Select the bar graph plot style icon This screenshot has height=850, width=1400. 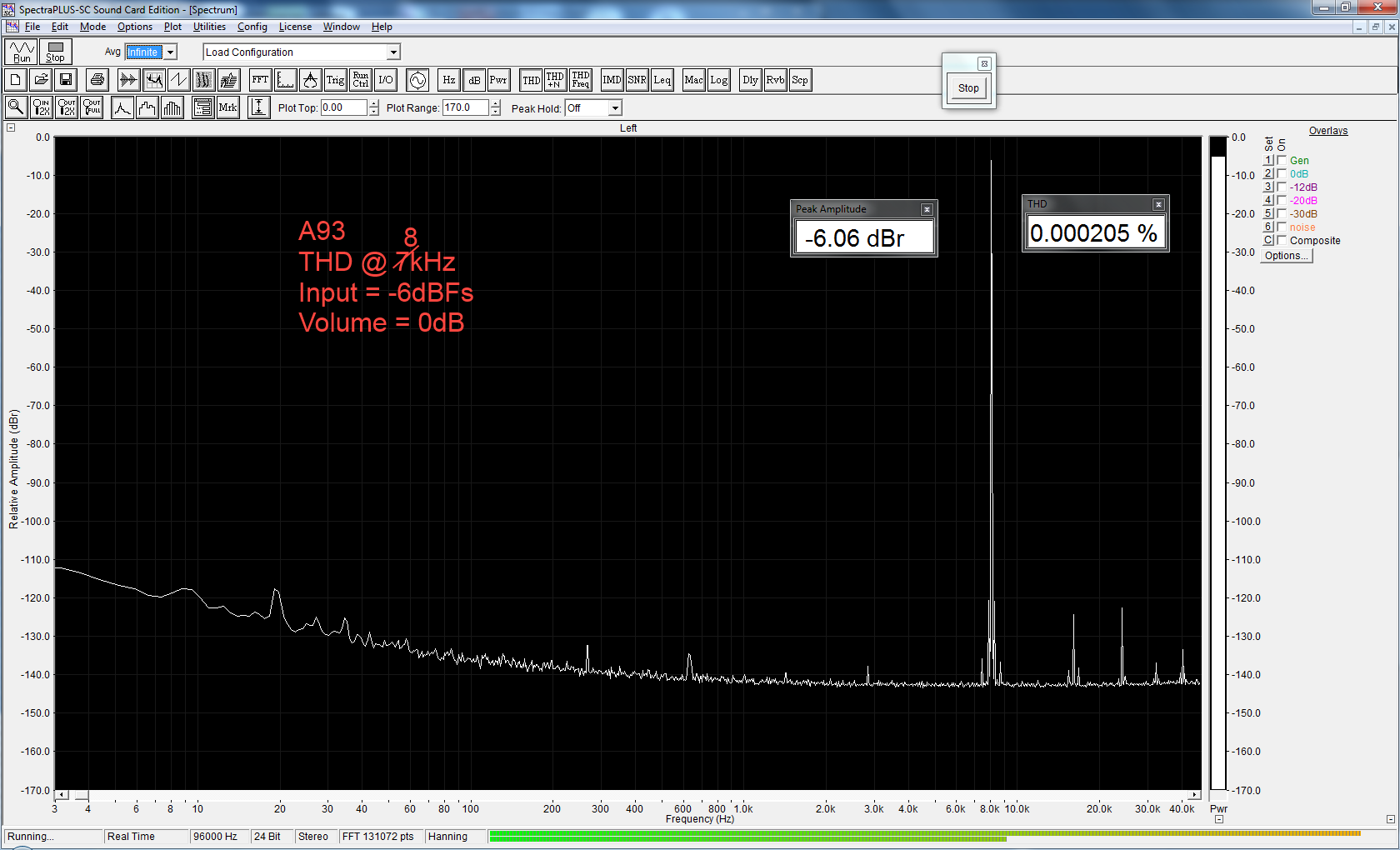pos(172,107)
